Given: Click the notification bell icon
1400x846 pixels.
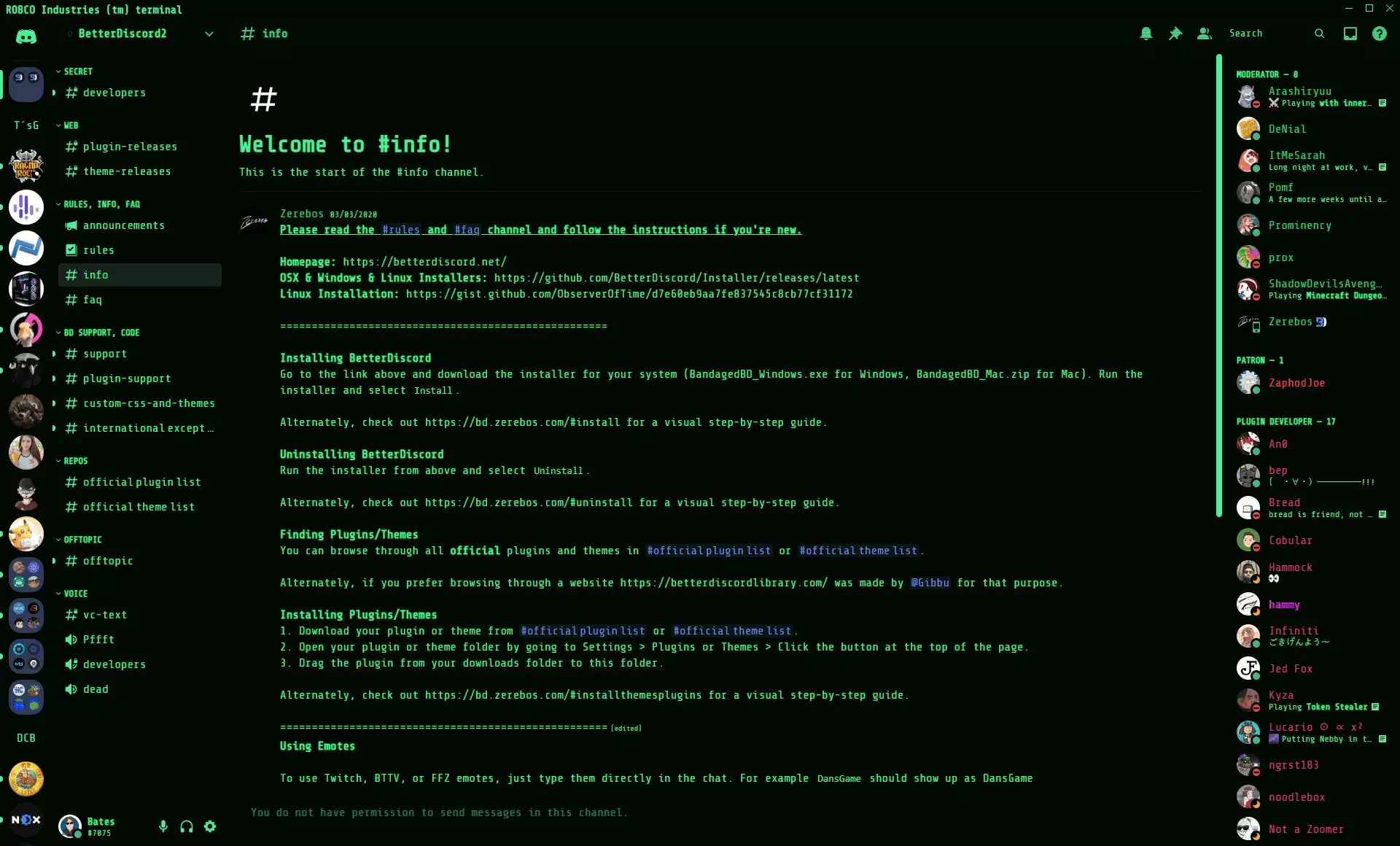Looking at the screenshot, I should point(1147,33).
